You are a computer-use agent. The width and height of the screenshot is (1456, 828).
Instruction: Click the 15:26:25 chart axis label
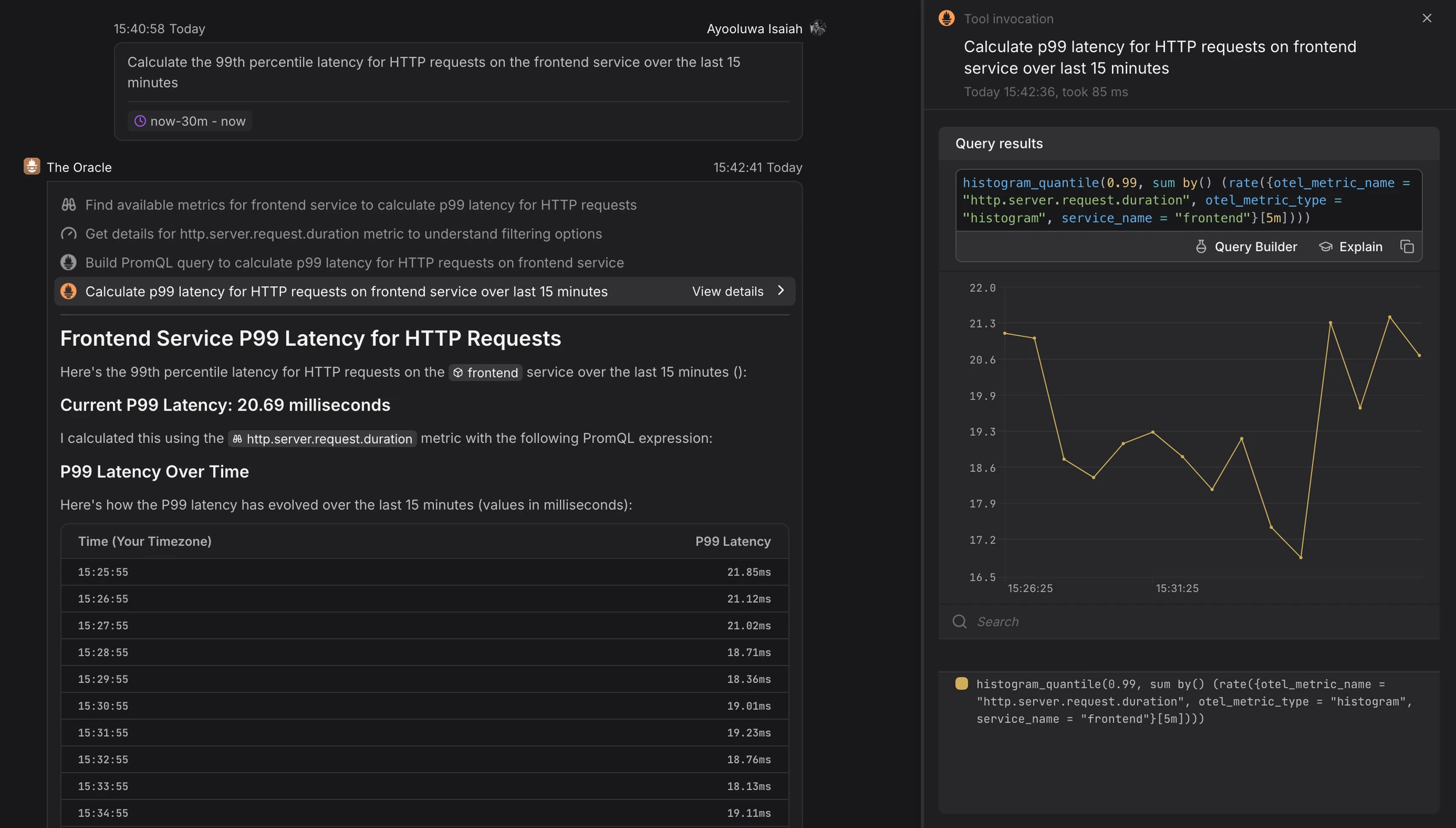[1030, 588]
